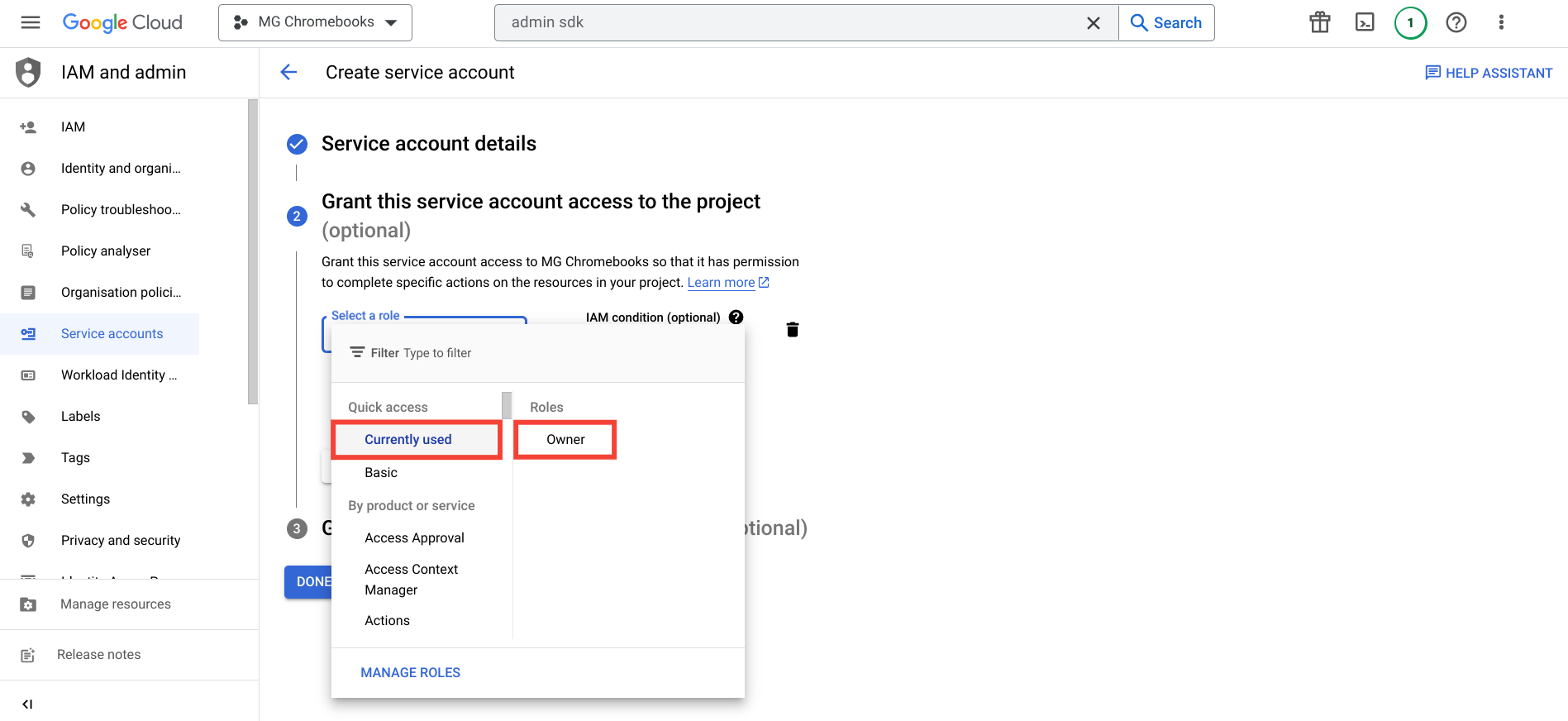Click the Tags arrow icon in sidebar

[28, 457]
